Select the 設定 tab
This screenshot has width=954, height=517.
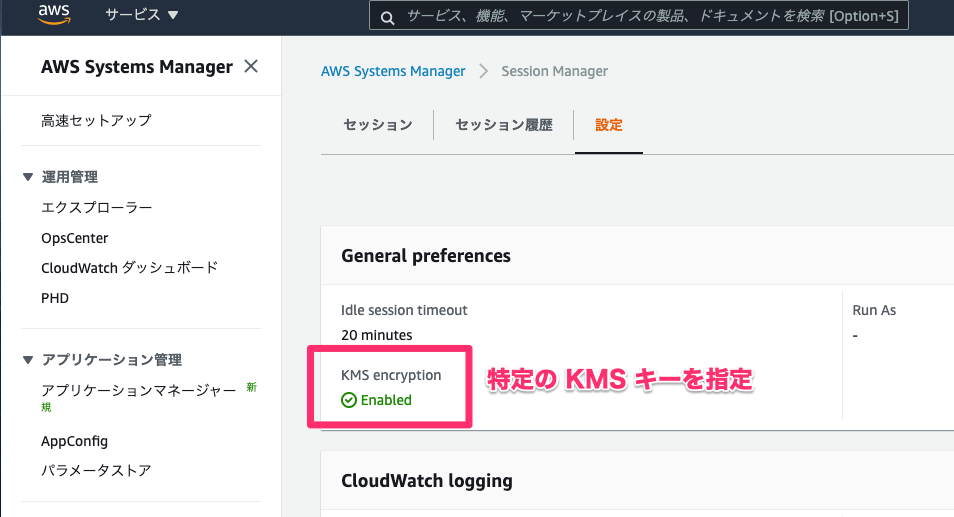608,125
